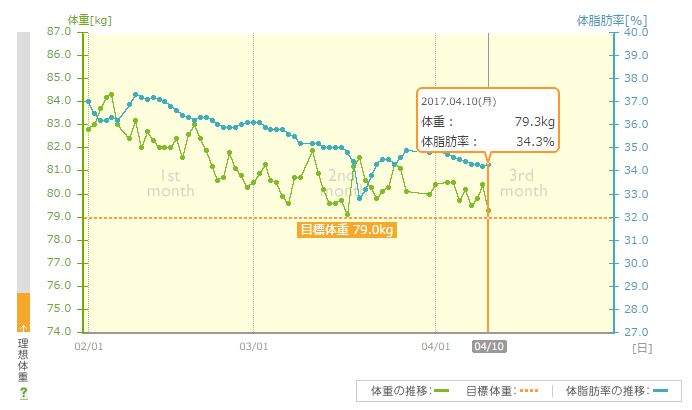692x410 pixels.
Task: Click the 2017.04.10 tooltip box
Action: (x=487, y=120)
